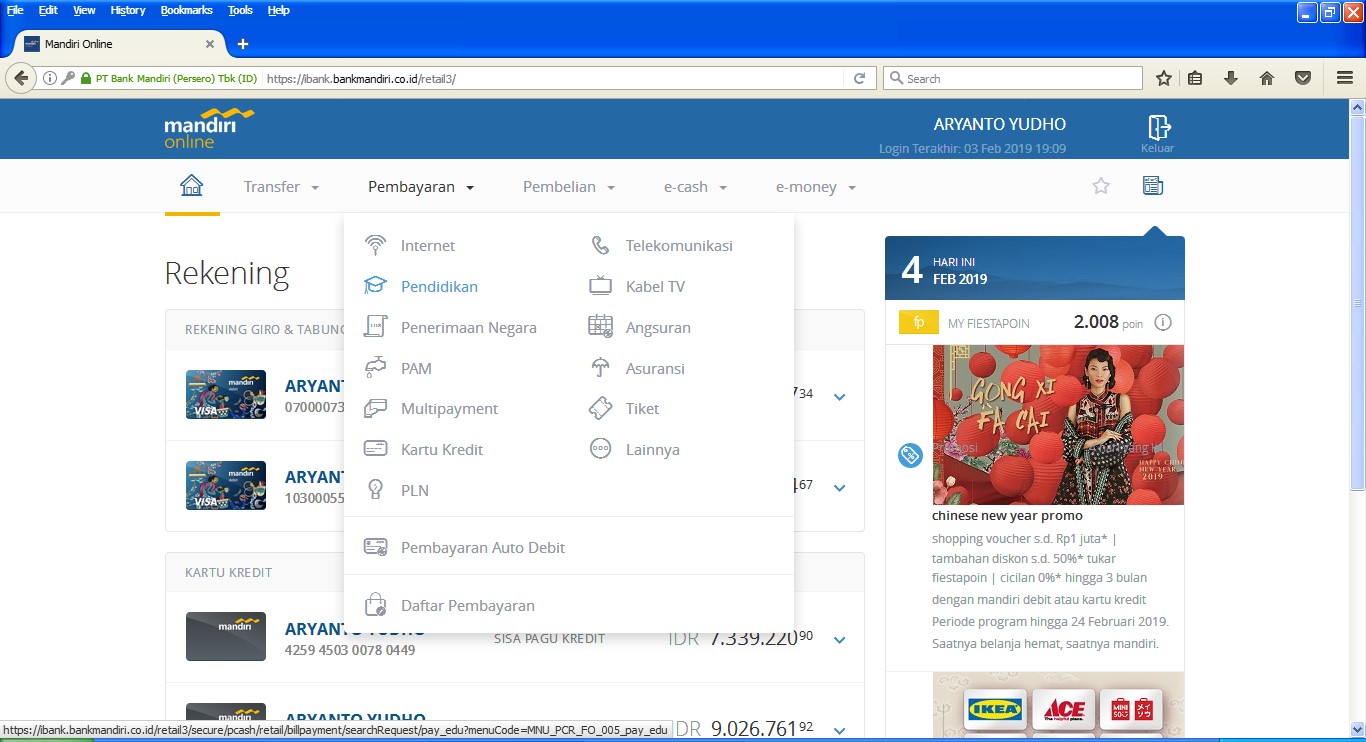Go to the home dashboard icon
This screenshot has height=742, width=1366.
tap(191, 186)
